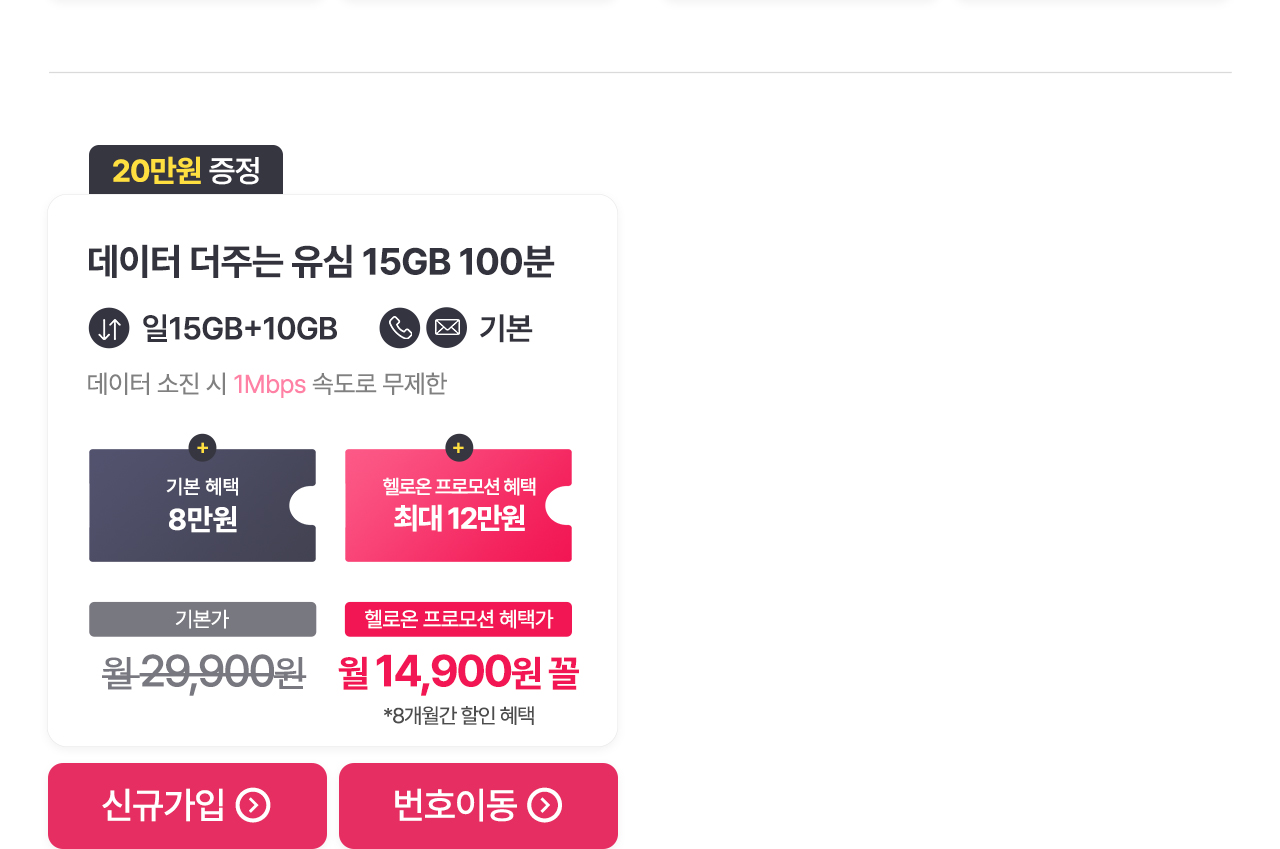Click the 헬로온 프로모션 혜택가 pink label
Screen dimensions: 1280x849
coord(458,619)
